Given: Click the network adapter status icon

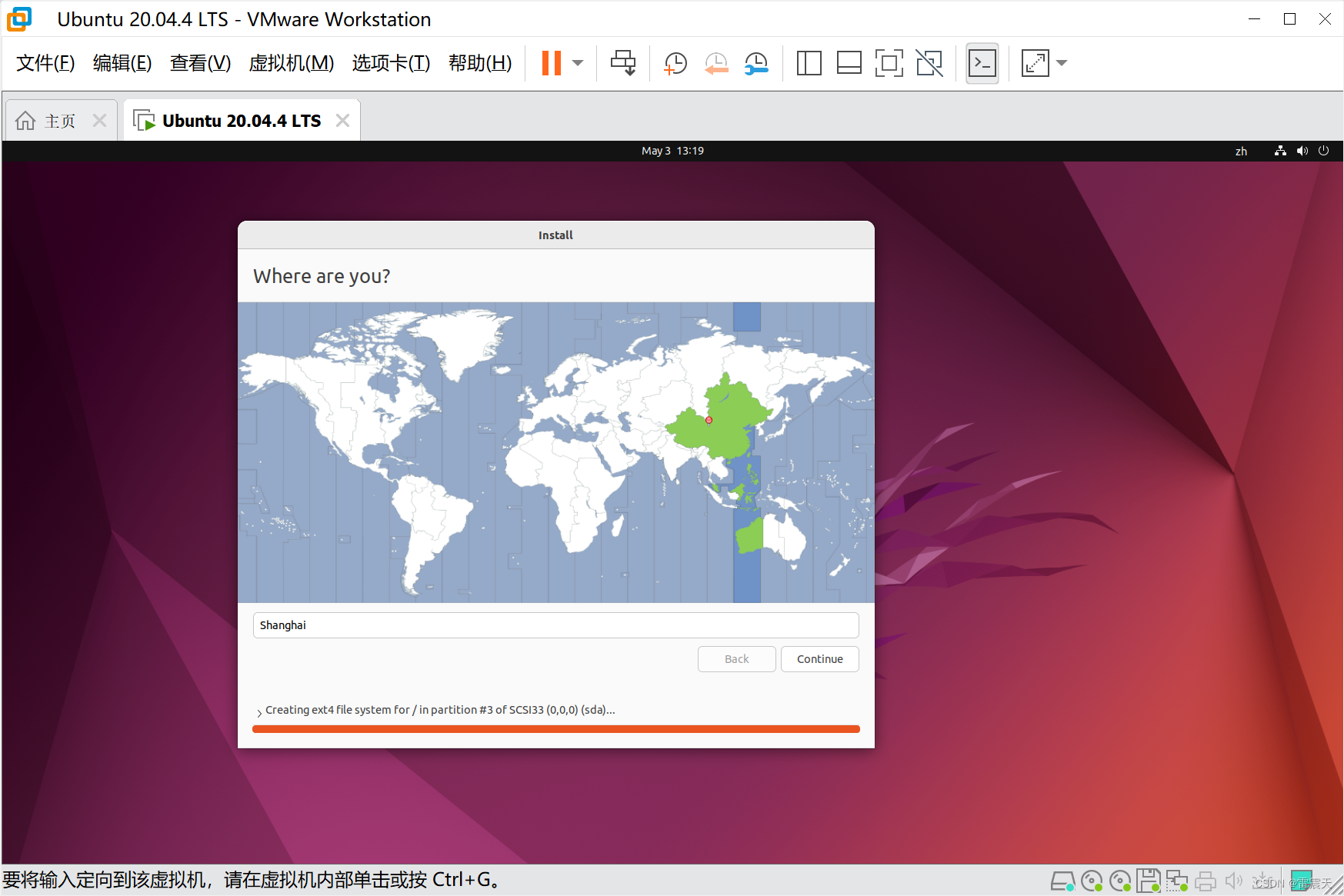Looking at the screenshot, I should tap(1177, 881).
